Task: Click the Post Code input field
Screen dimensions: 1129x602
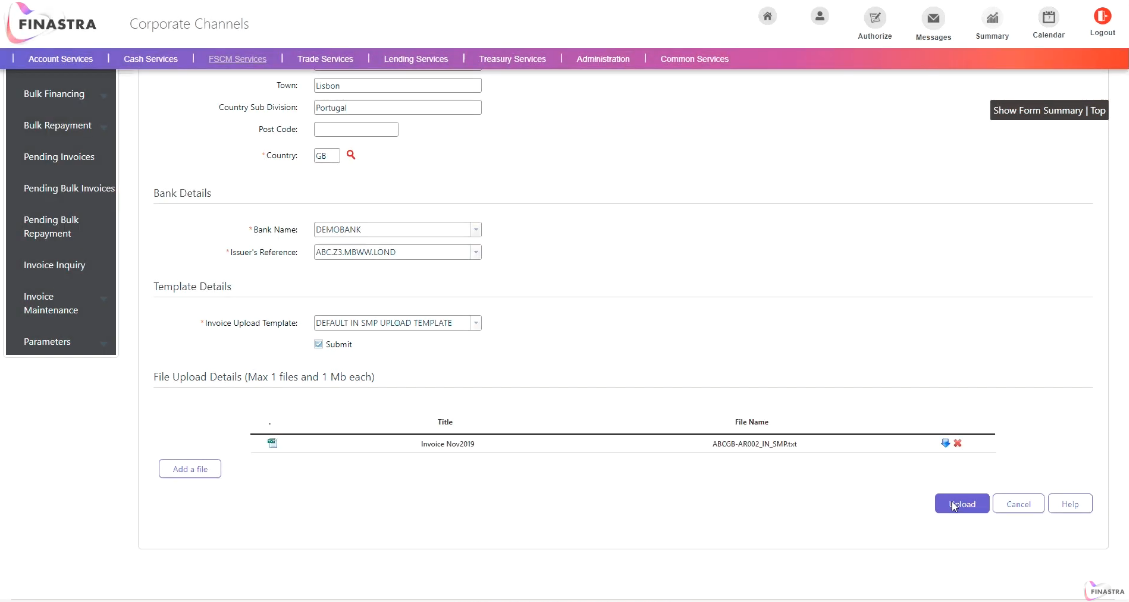Action: click(356, 130)
